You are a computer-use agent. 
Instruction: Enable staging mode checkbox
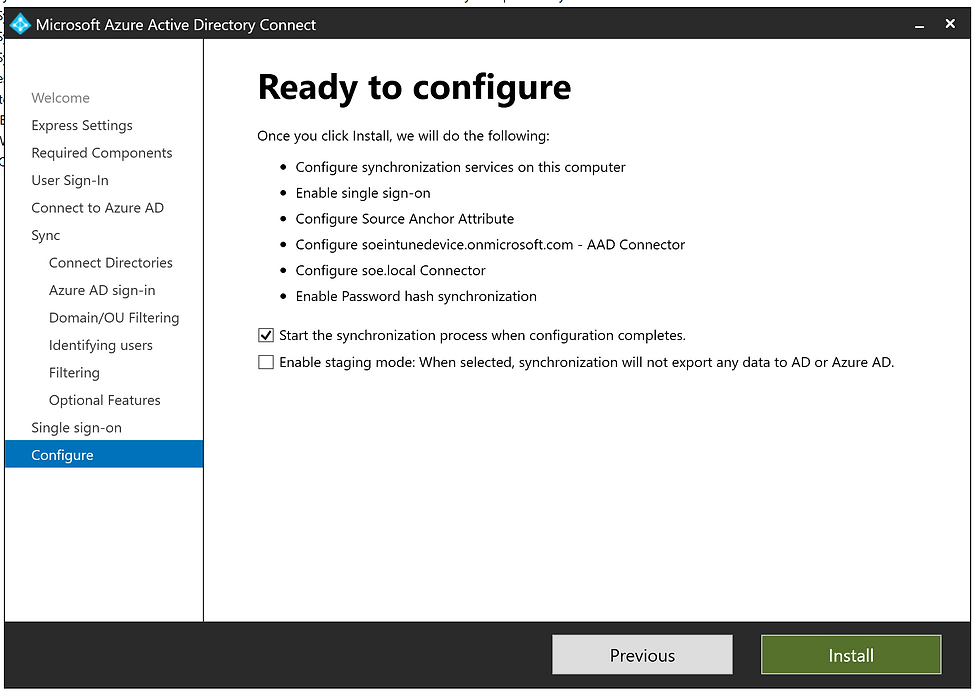coord(266,362)
